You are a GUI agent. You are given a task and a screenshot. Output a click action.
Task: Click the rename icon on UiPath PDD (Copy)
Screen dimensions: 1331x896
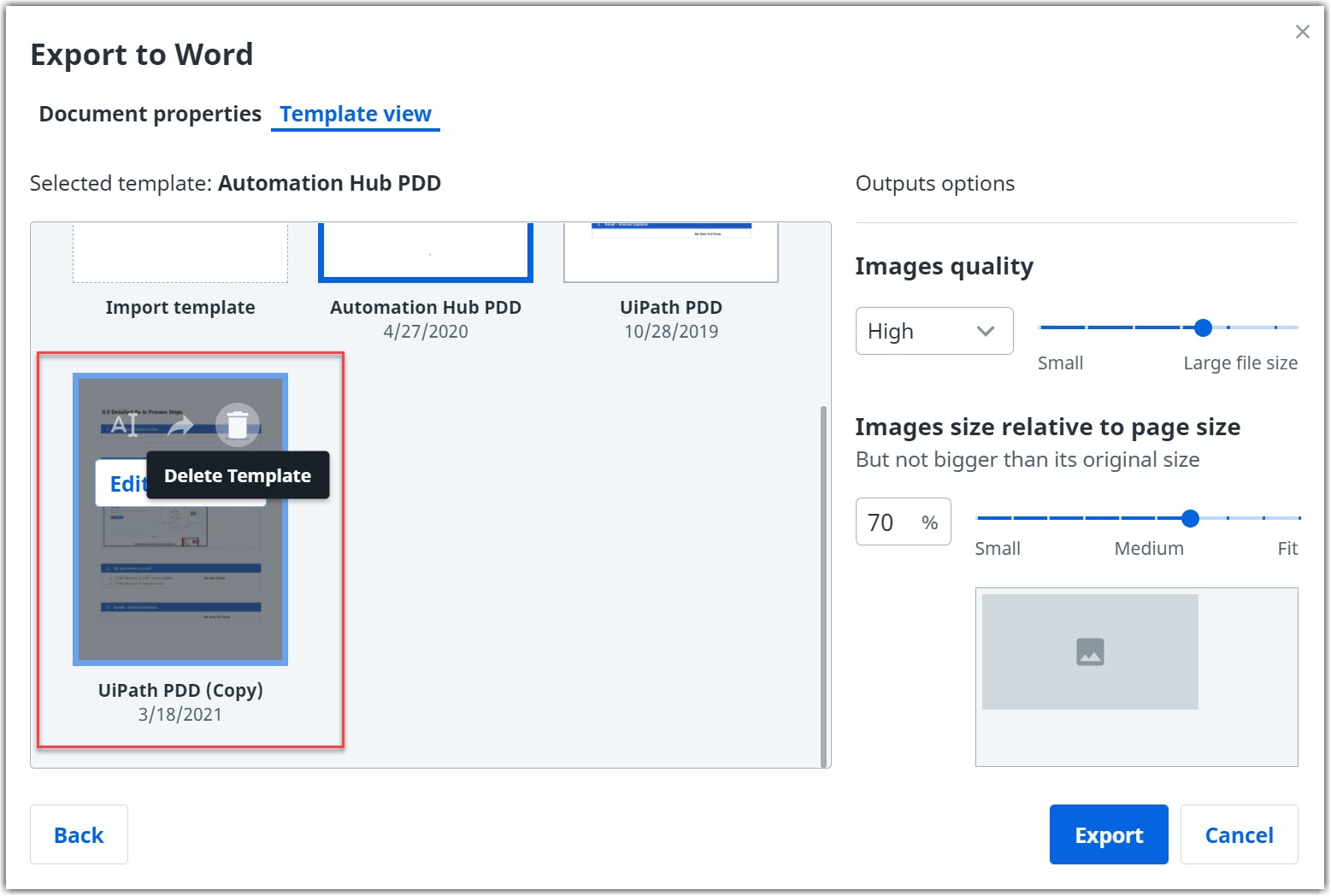[125, 424]
